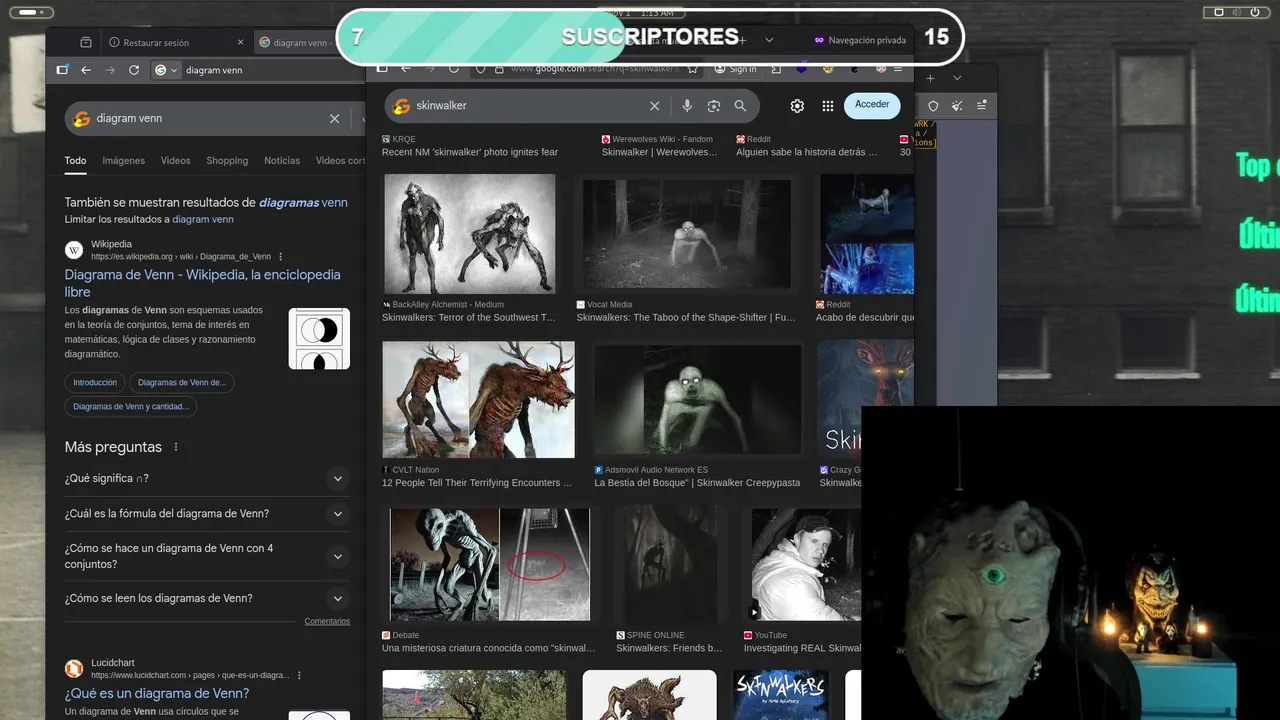Reload the diagram venn page
This screenshot has height=720, width=1280.
tap(135, 70)
